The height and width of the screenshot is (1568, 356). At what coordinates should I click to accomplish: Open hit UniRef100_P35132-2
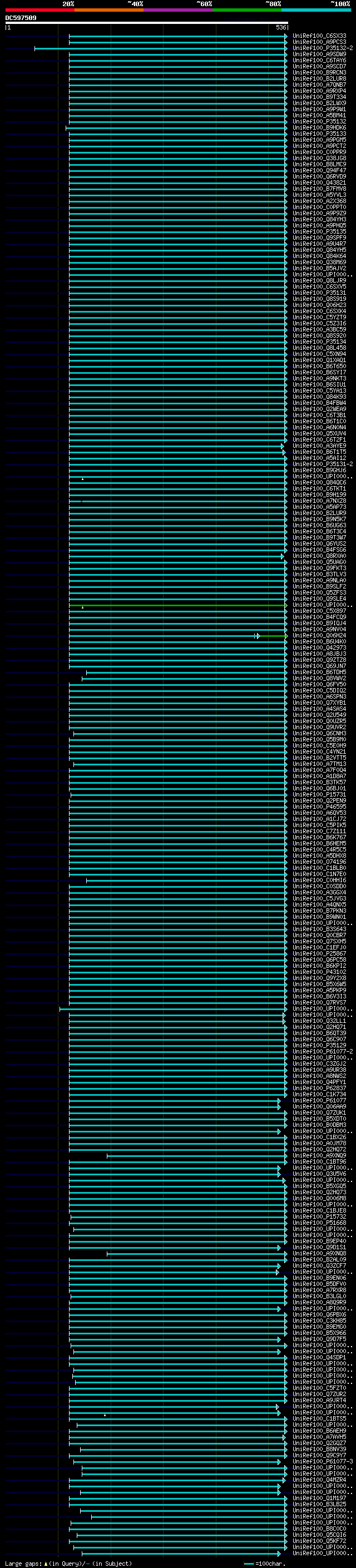tap(323, 48)
